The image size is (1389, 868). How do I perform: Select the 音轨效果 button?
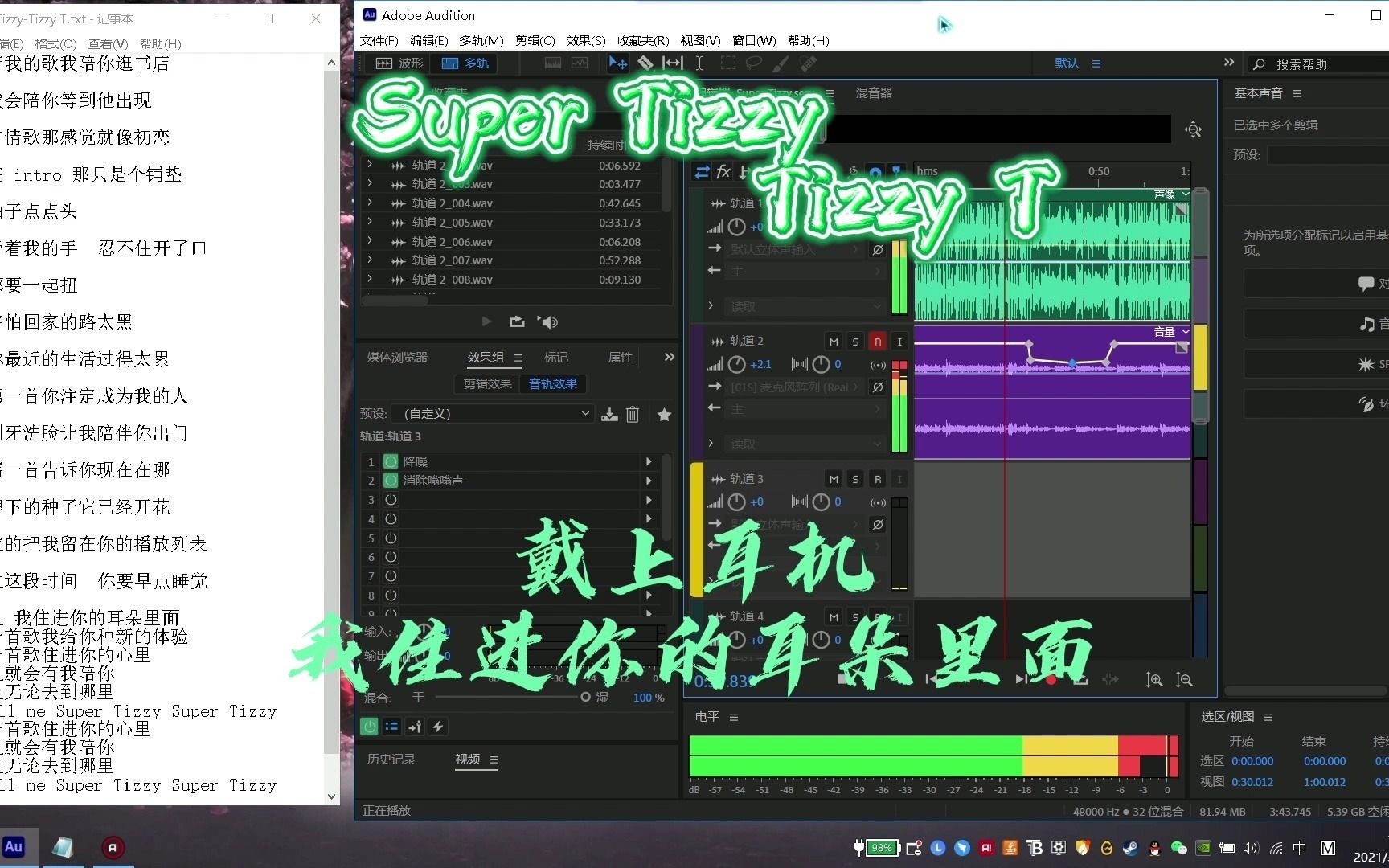pyautogui.click(x=553, y=383)
